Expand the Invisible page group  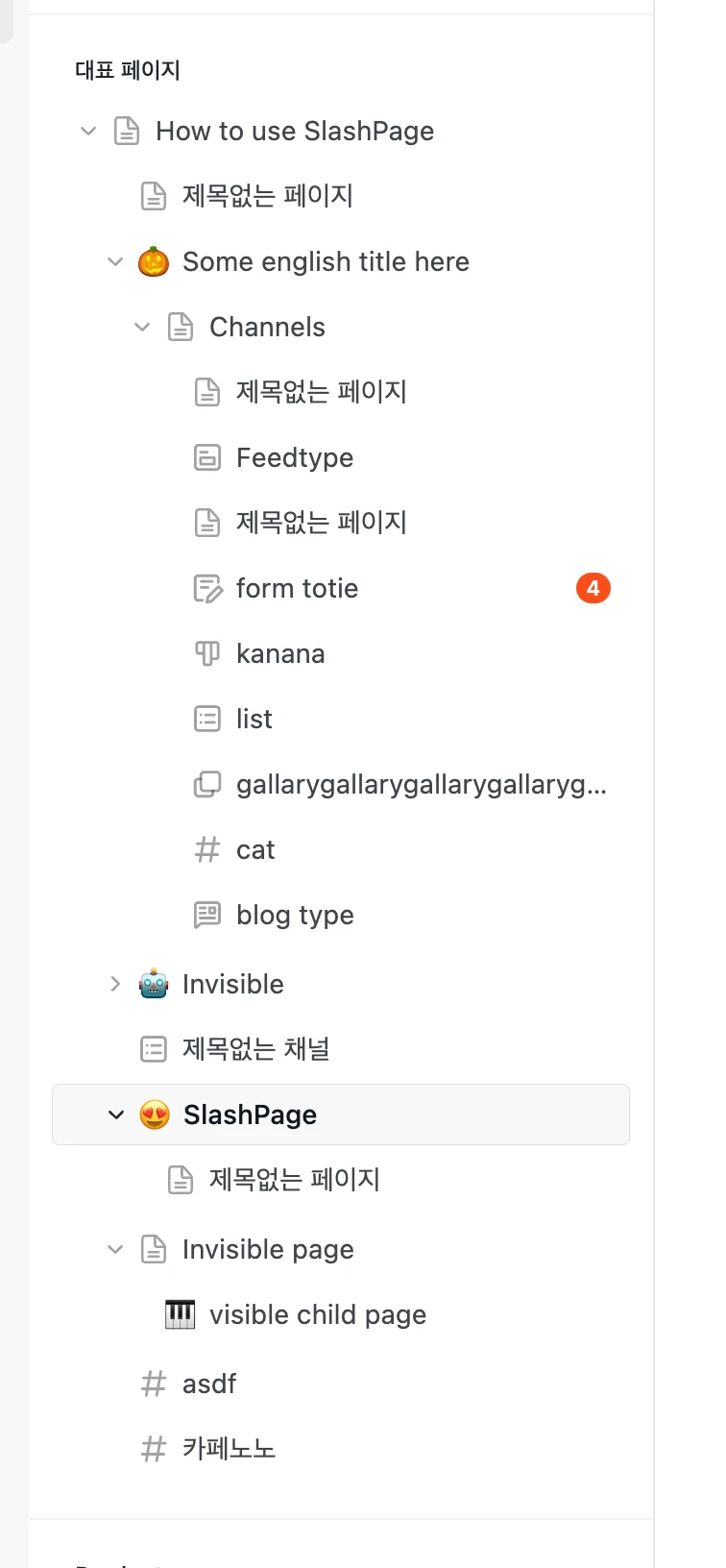[x=115, y=984]
